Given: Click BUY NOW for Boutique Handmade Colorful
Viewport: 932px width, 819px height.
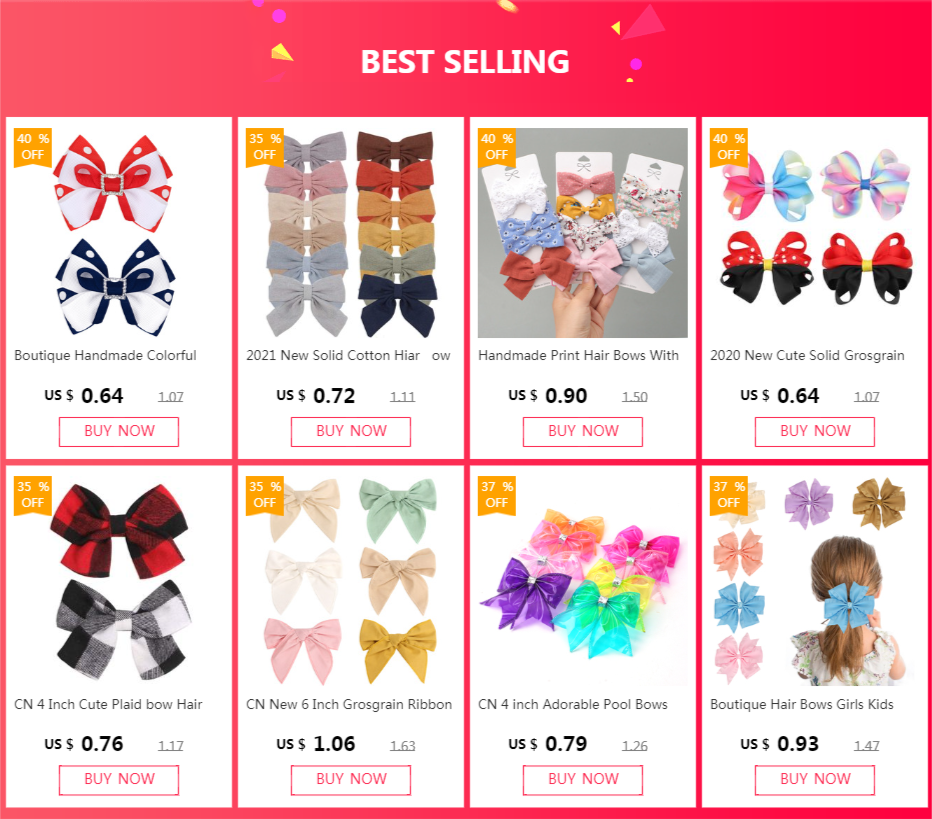Looking at the screenshot, I should [x=119, y=431].
